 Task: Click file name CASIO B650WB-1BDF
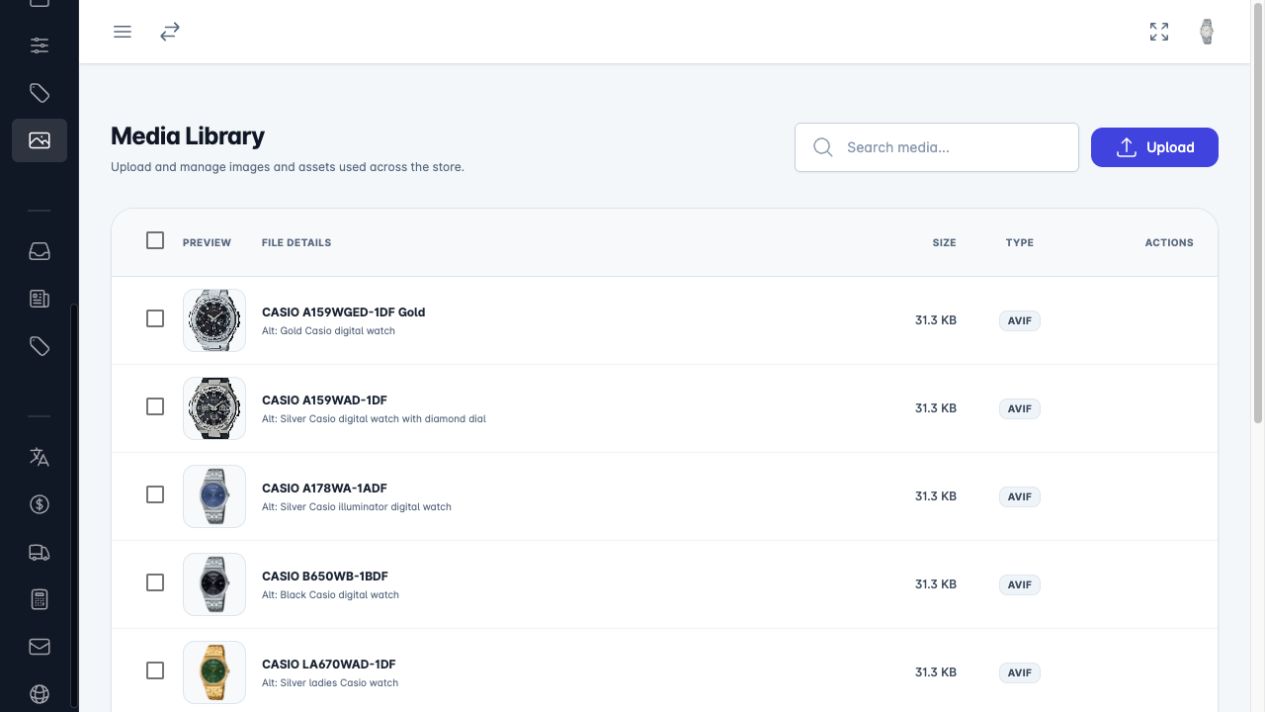pos(325,576)
